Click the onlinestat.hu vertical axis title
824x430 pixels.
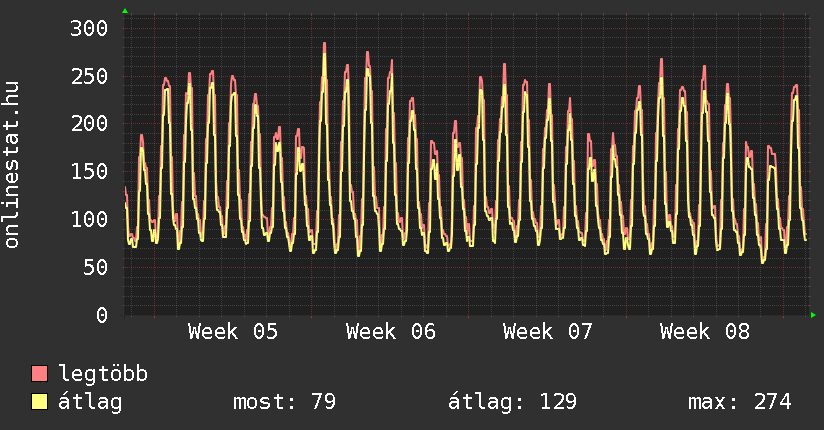pyautogui.click(x=13, y=166)
